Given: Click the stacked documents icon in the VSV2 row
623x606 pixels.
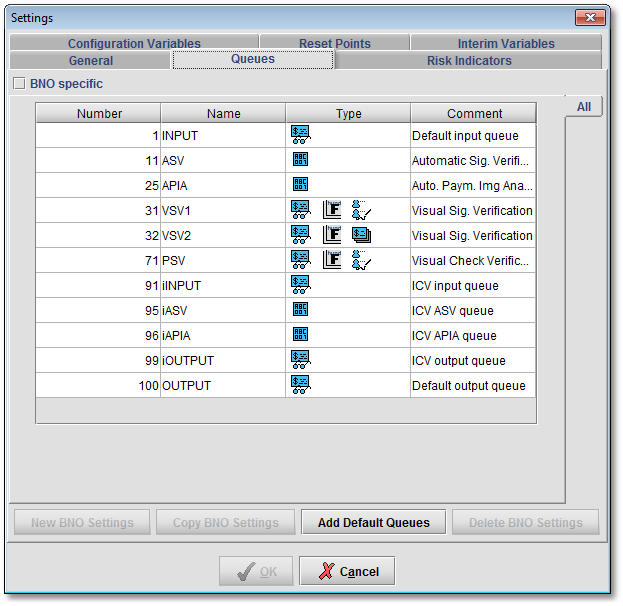Looking at the screenshot, I should coord(362,235).
